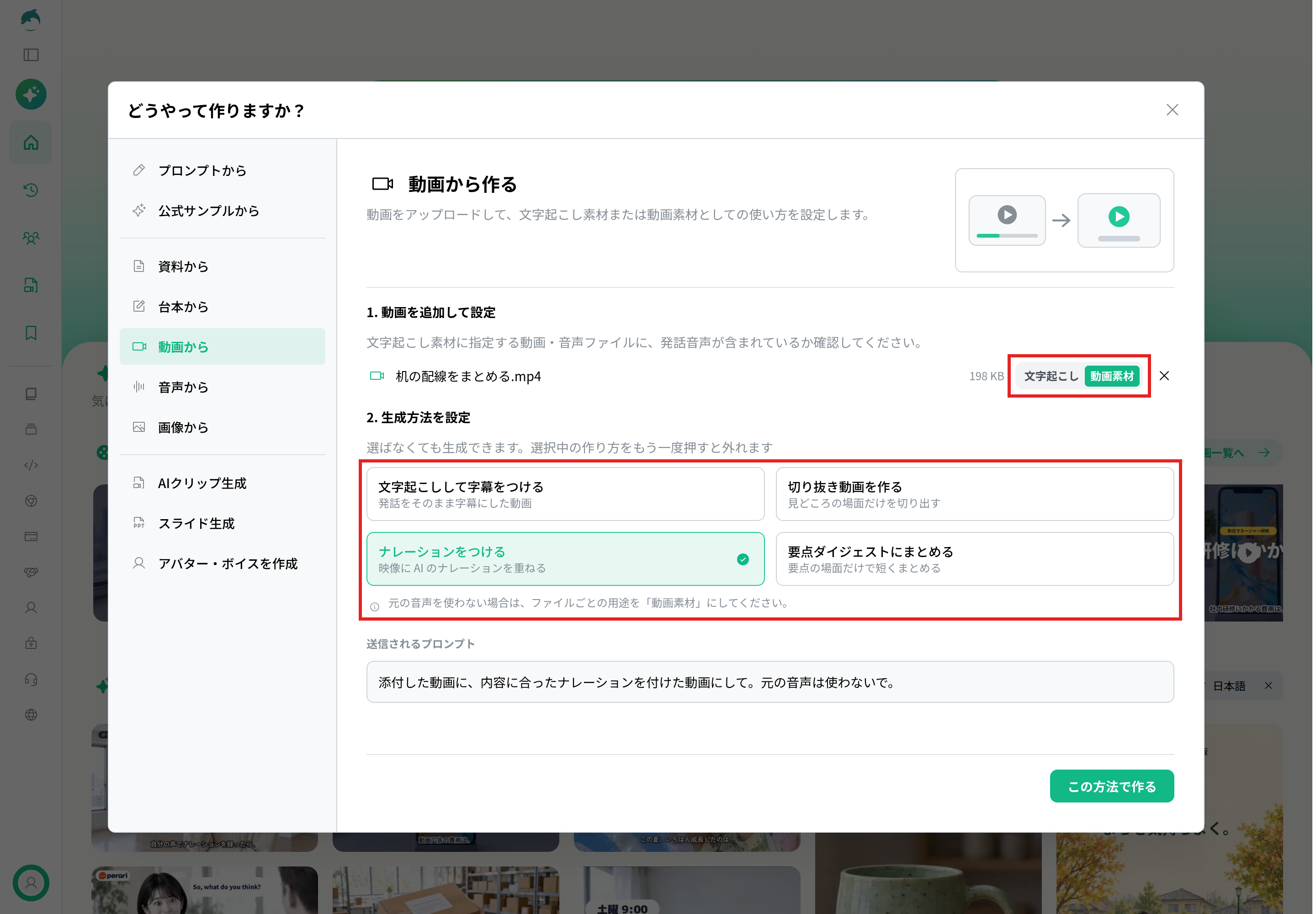Set file usage to 文字起こし
This screenshot has width=1316, height=914.
point(1051,376)
